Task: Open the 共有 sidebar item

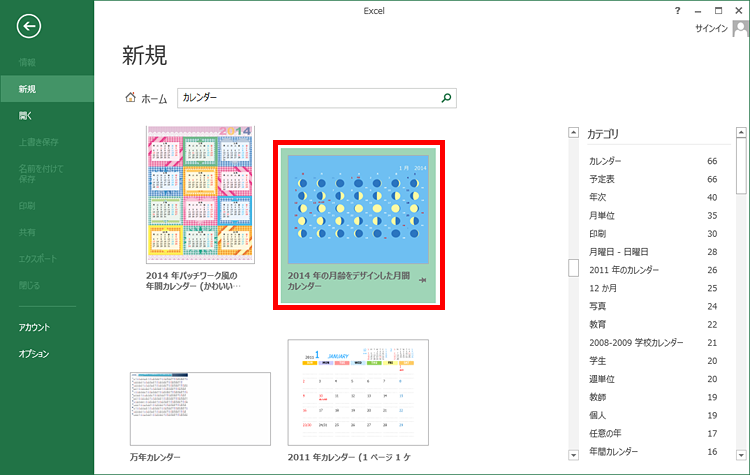Action: [x=27, y=232]
